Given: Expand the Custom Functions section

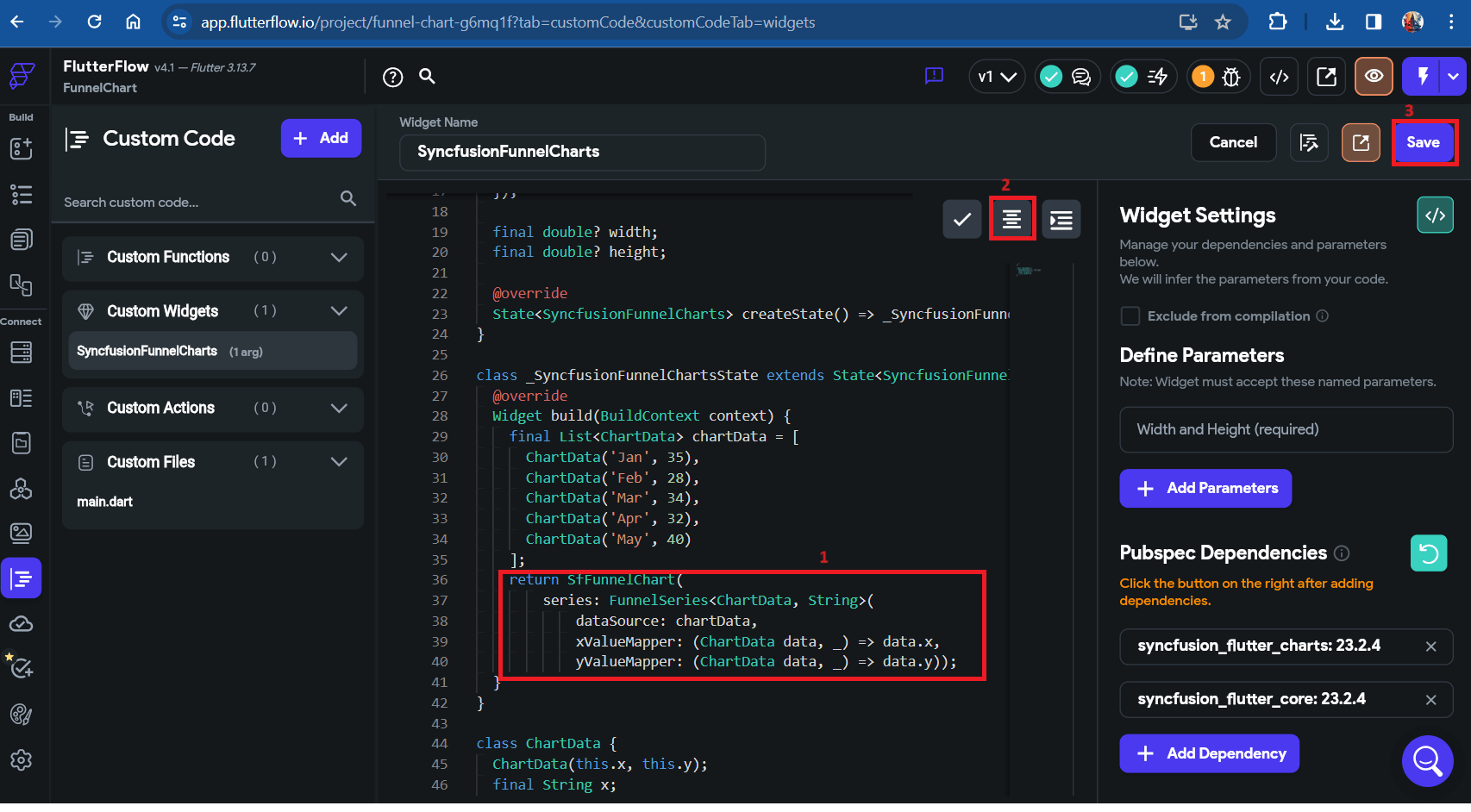Looking at the screenshot, I should pyautogui.click(x=213, y=257).
